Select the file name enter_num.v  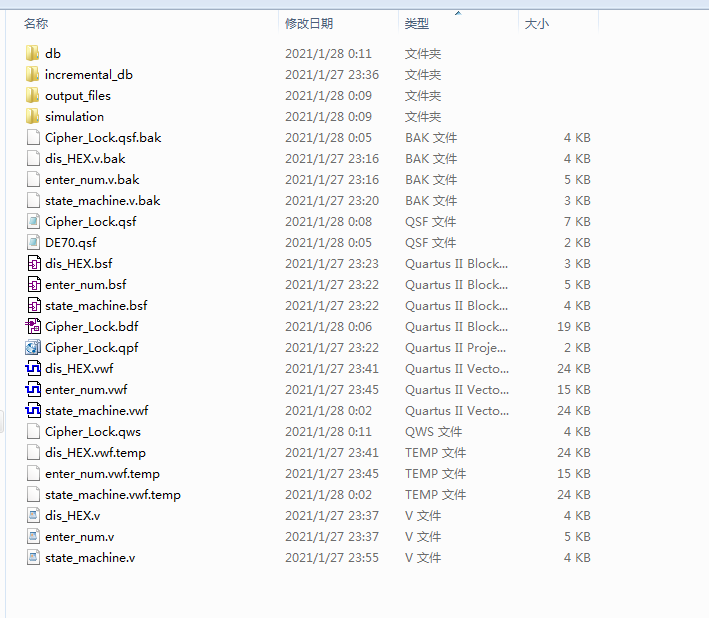click(x=80, y=537)
